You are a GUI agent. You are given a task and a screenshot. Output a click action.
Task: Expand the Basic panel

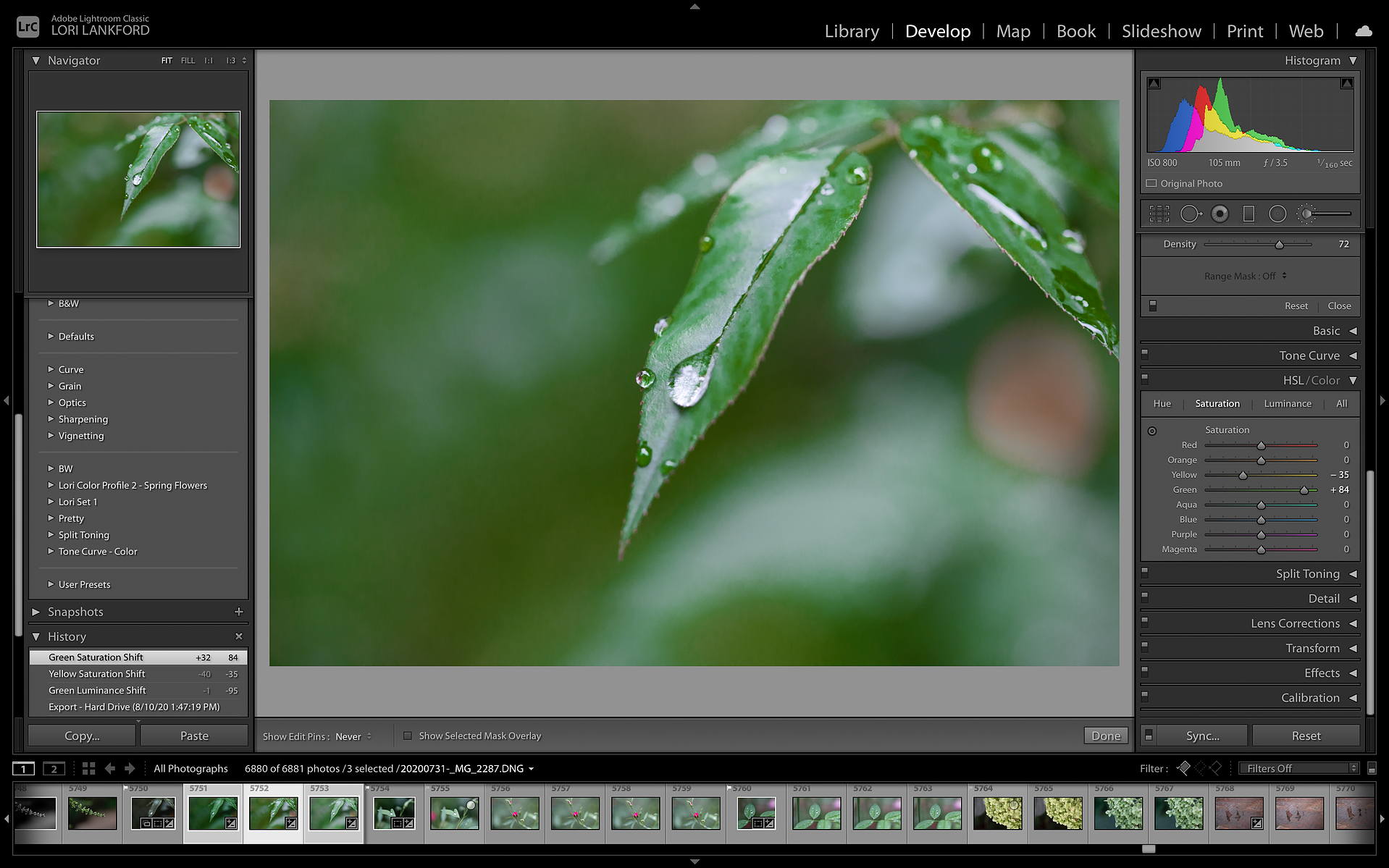(1353, 331)
